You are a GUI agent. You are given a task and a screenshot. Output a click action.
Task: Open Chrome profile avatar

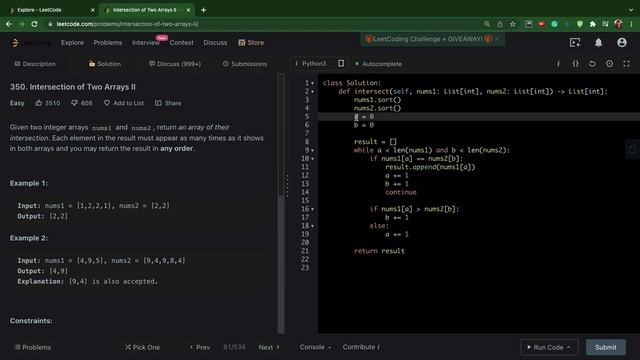pos(618,24)
